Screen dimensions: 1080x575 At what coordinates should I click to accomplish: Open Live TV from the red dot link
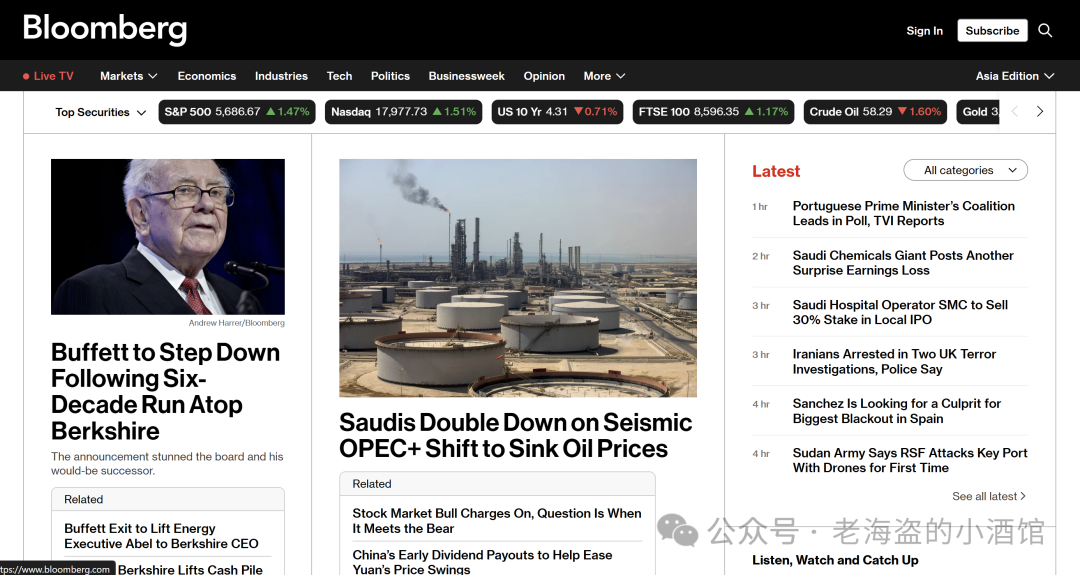click(48, 76)
